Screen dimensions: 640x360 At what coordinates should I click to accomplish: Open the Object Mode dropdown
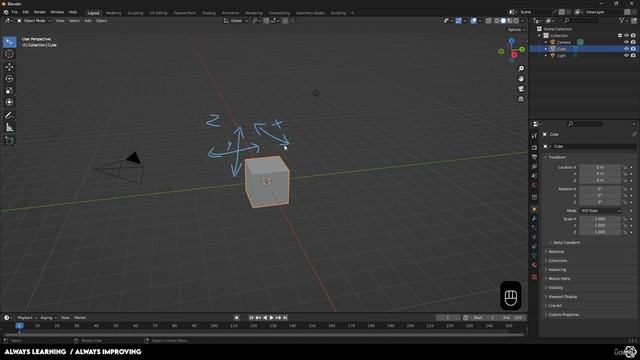pos(34,21)
